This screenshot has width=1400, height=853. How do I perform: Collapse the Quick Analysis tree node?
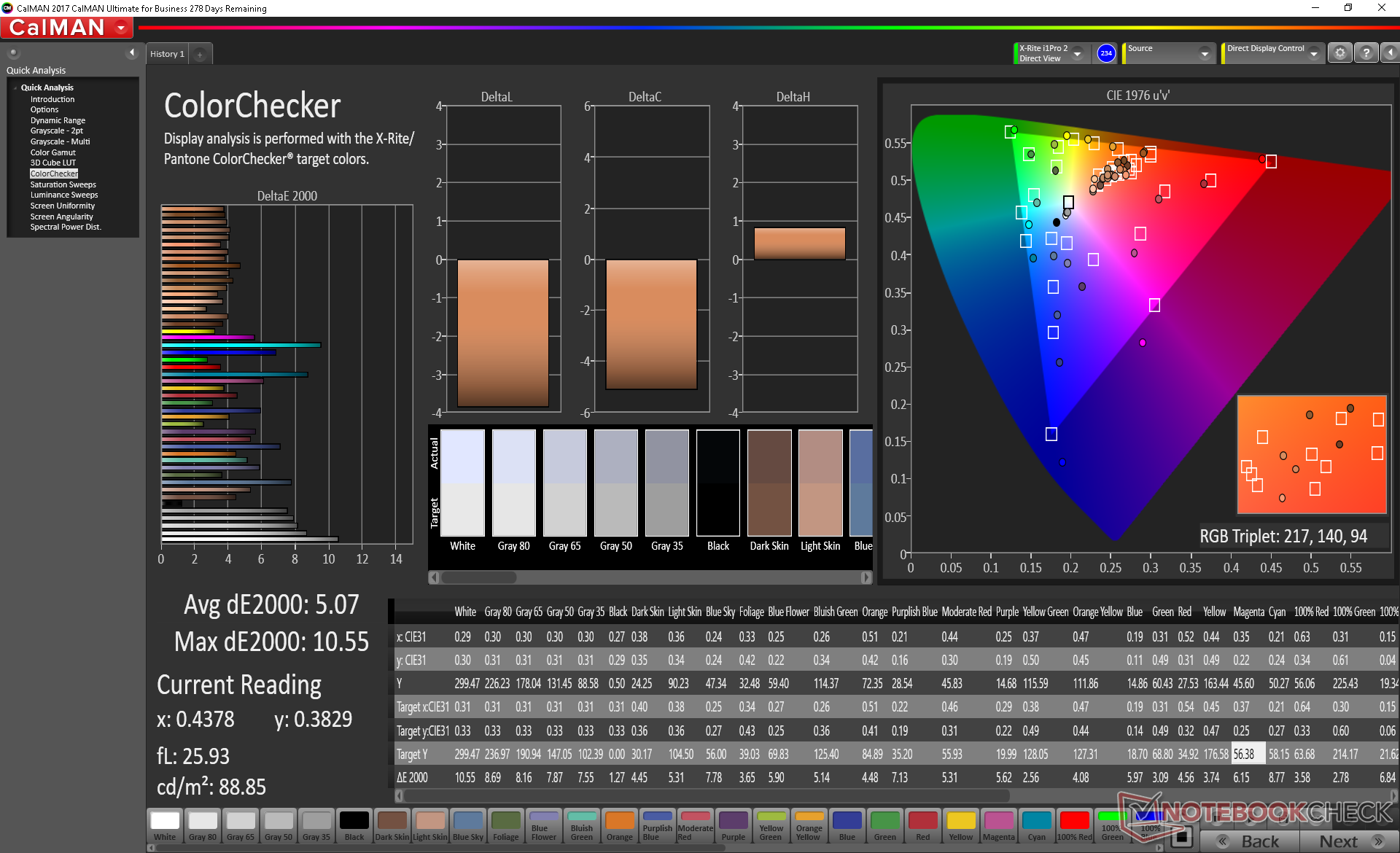click(15, 87)
